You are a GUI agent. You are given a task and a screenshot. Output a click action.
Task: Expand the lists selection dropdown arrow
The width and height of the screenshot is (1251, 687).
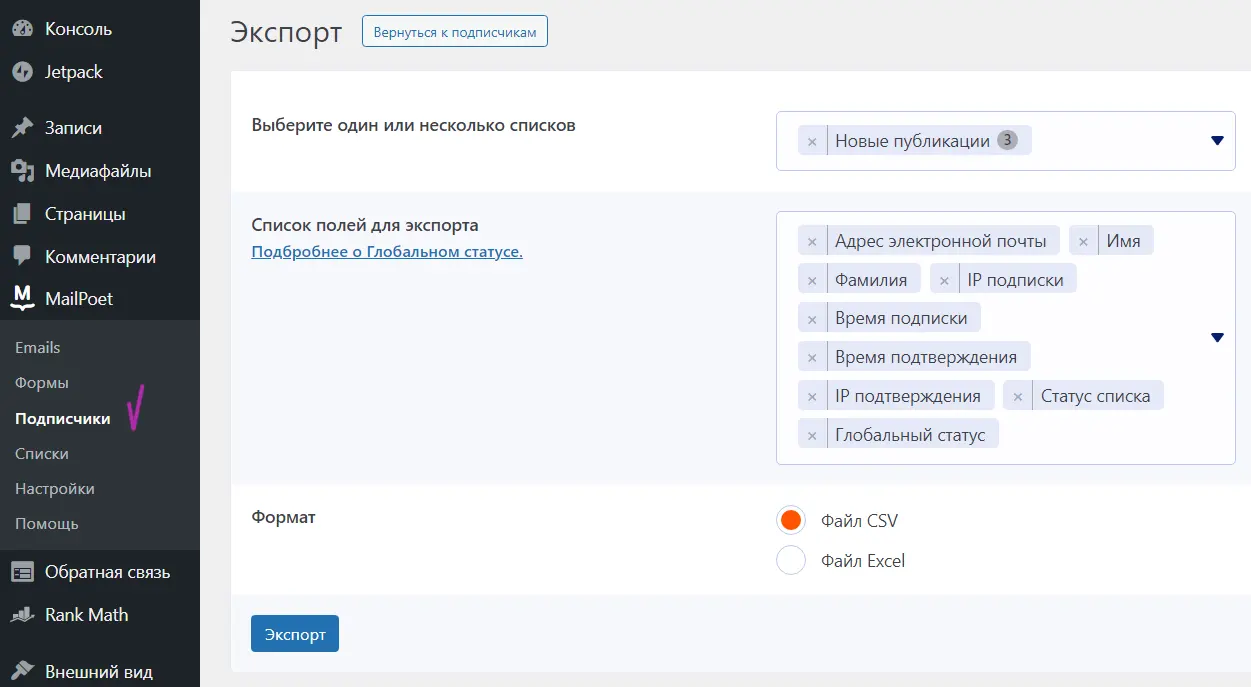coord(1217,141)
